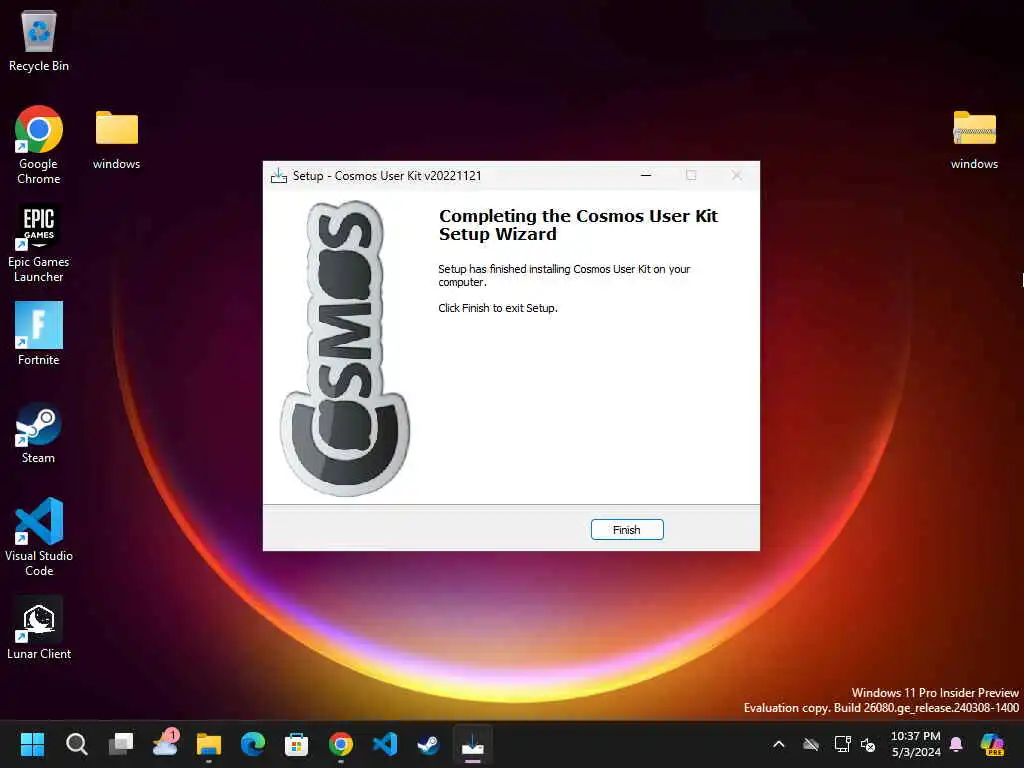Open Steam from the taskbar
Screen dimensions: 1024x768
click(428, 744)
